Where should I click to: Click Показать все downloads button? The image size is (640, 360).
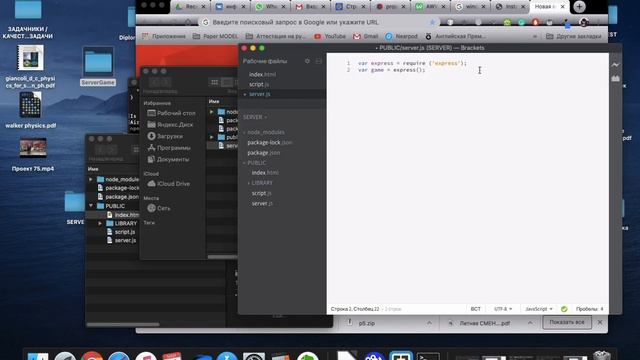(x=567, y=322)
